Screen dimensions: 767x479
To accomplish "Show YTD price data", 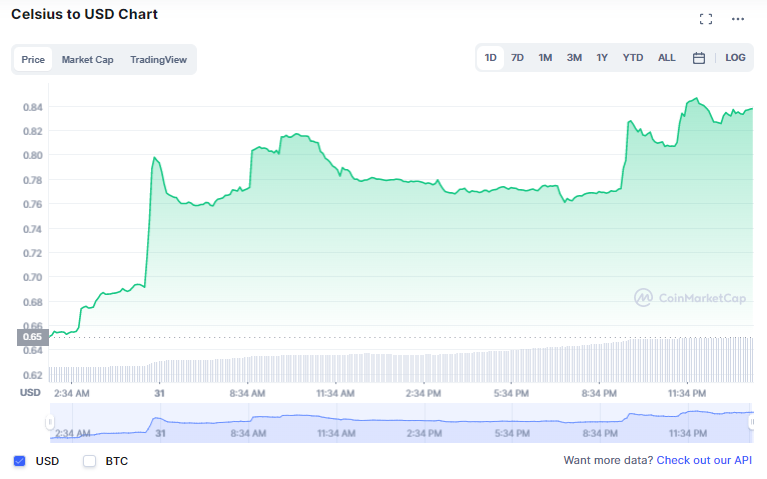I will pyautogui.click(x=632, y=58).
